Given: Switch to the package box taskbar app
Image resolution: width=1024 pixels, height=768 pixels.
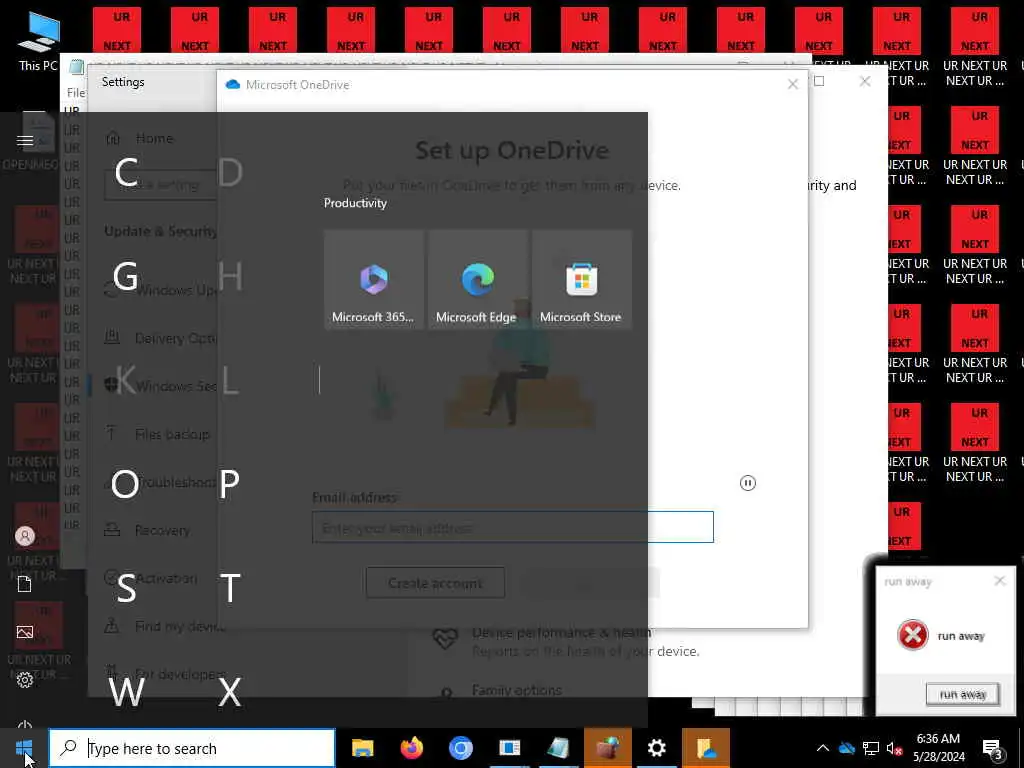Looking at the screenshot, I should tap(607, 748).
